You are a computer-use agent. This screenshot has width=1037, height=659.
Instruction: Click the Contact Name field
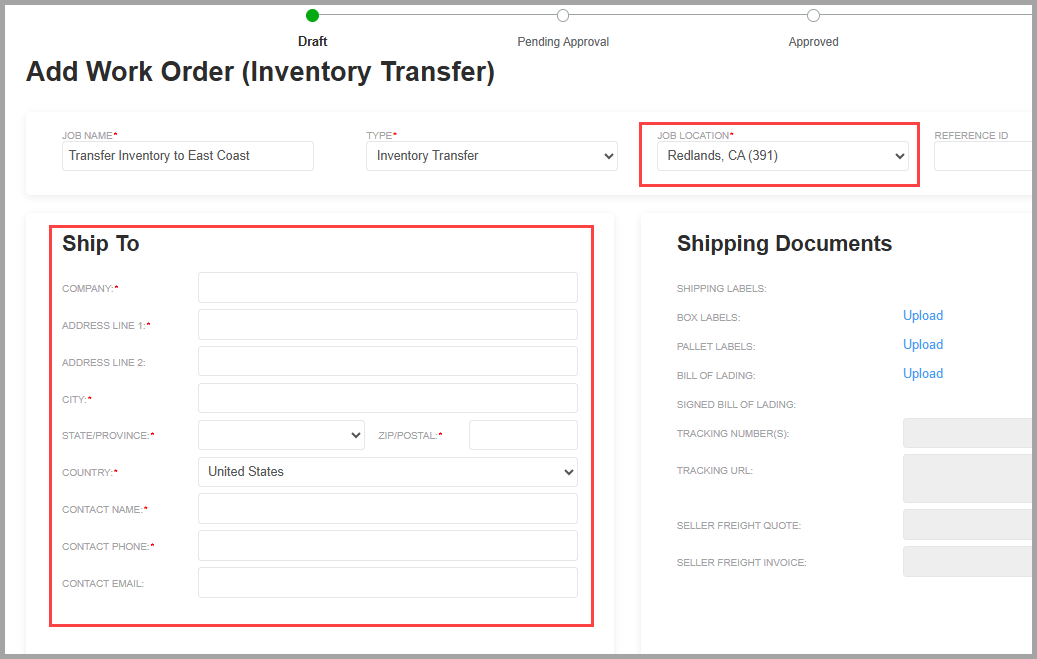point(388,509)
